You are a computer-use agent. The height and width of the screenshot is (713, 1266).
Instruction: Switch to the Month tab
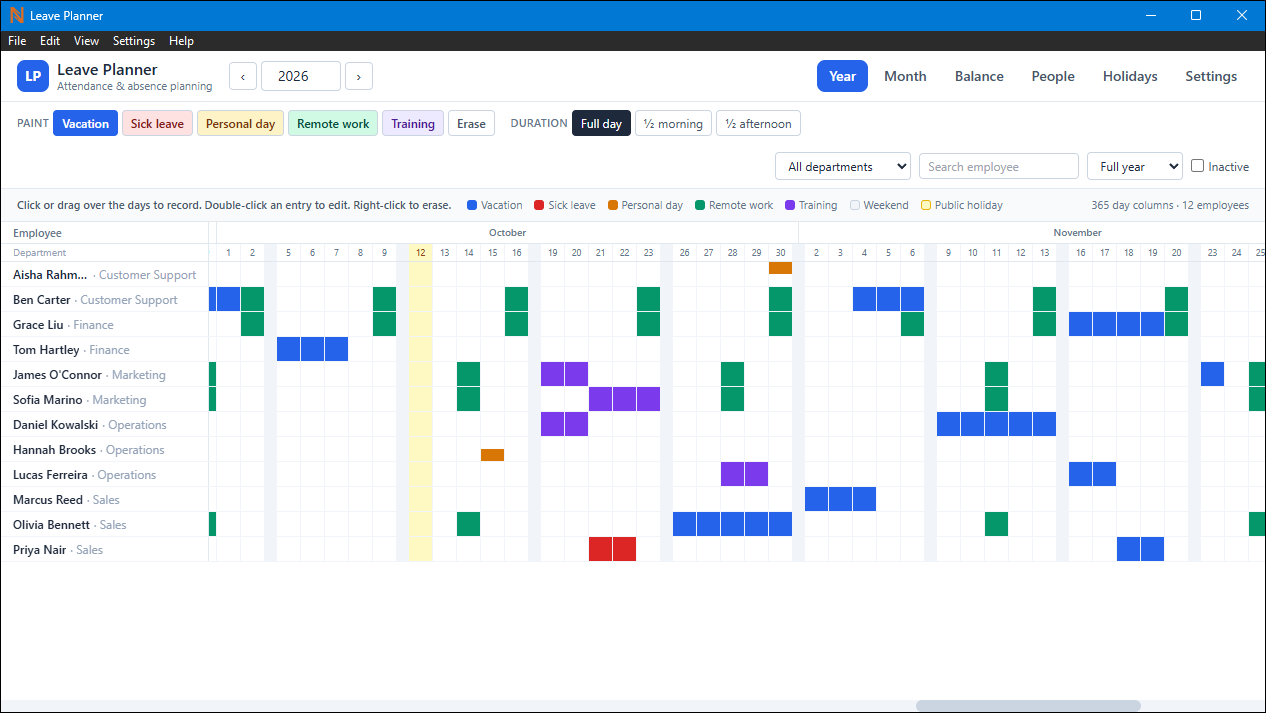(x=905, y=76)
